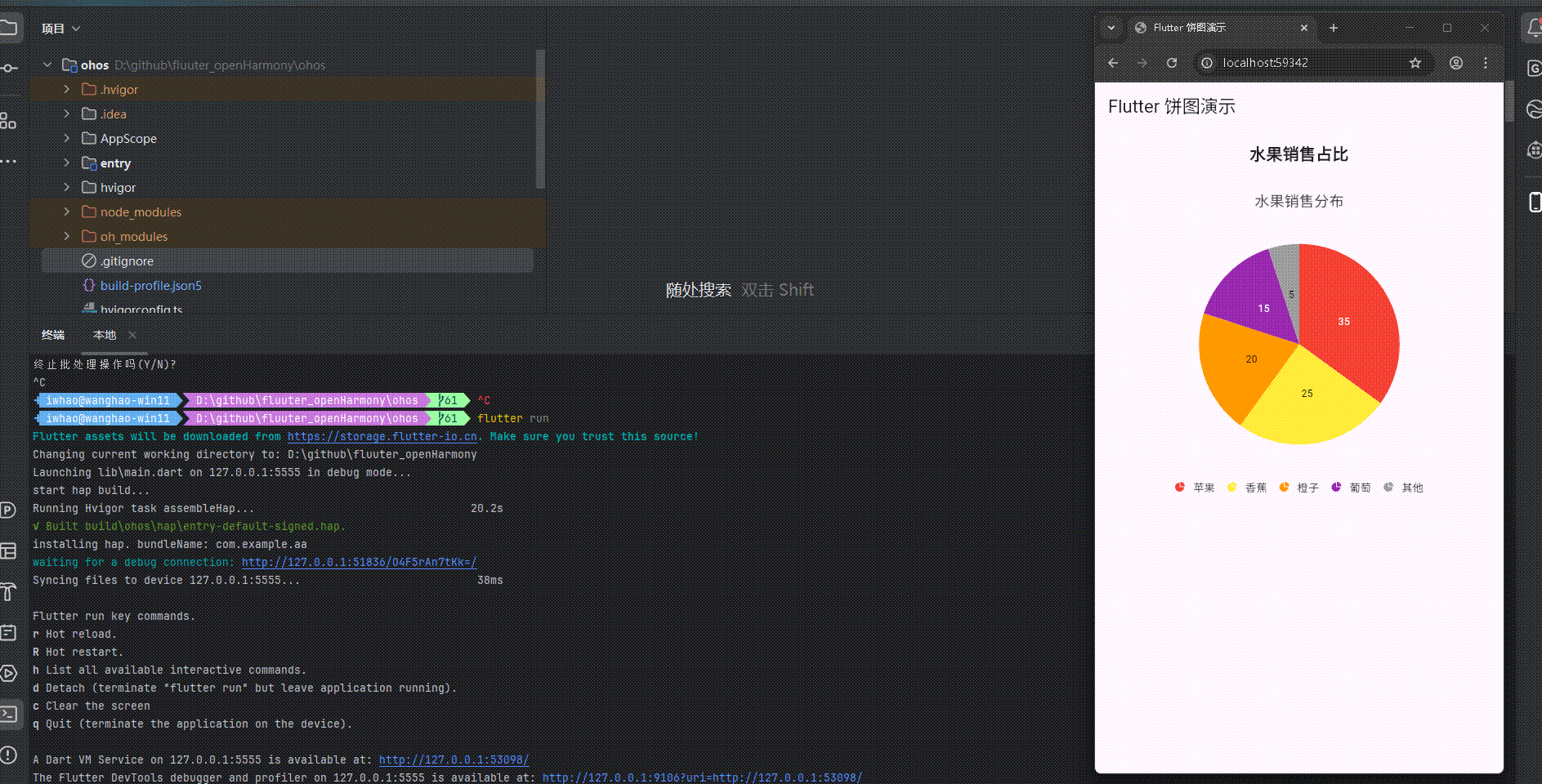Open the Notifications bell icon on right sidebar
This screenshot has width=1542, height=784.
1534,29
